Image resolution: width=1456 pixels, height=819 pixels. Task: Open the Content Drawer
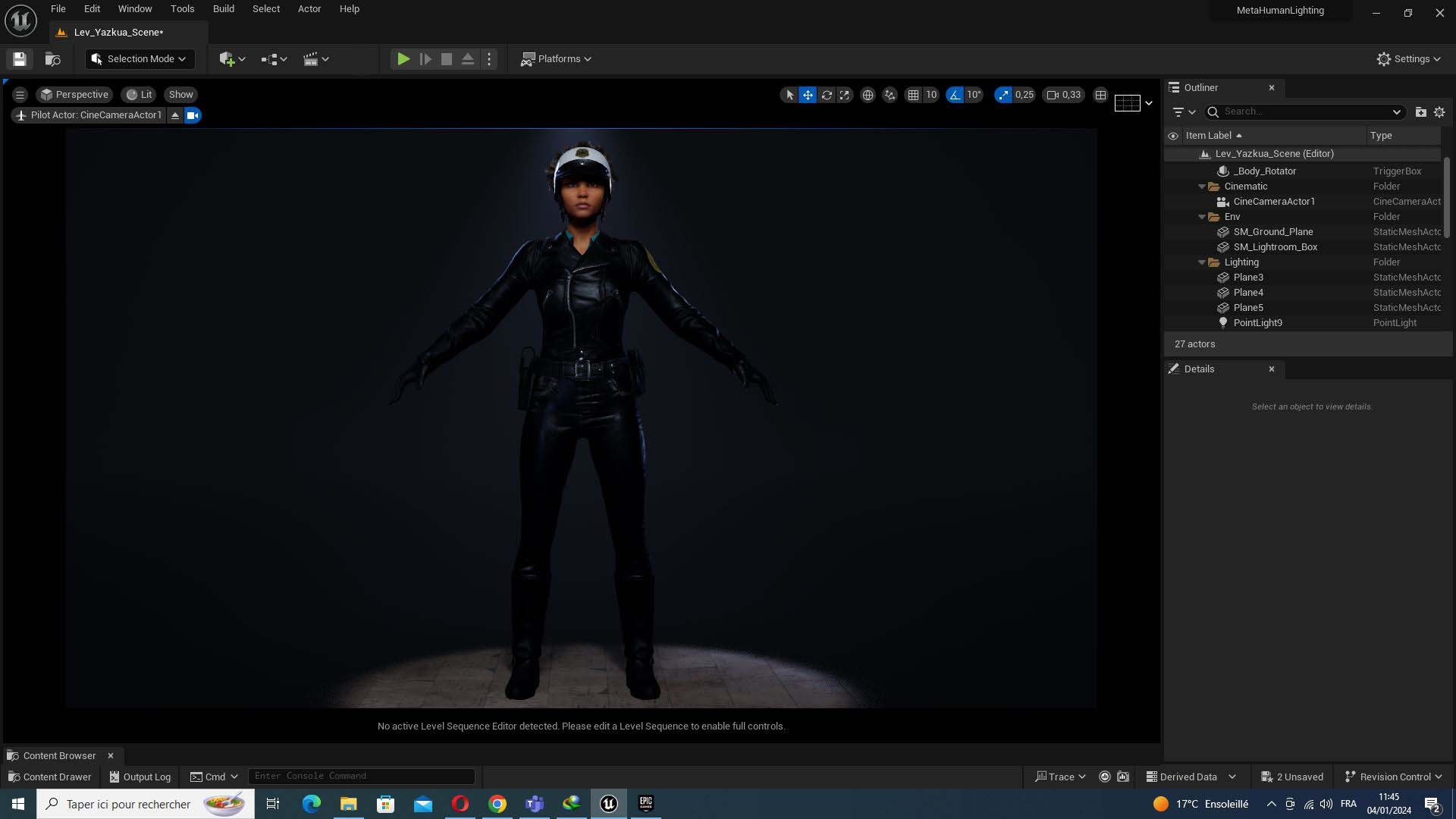(x=49, y=777)
